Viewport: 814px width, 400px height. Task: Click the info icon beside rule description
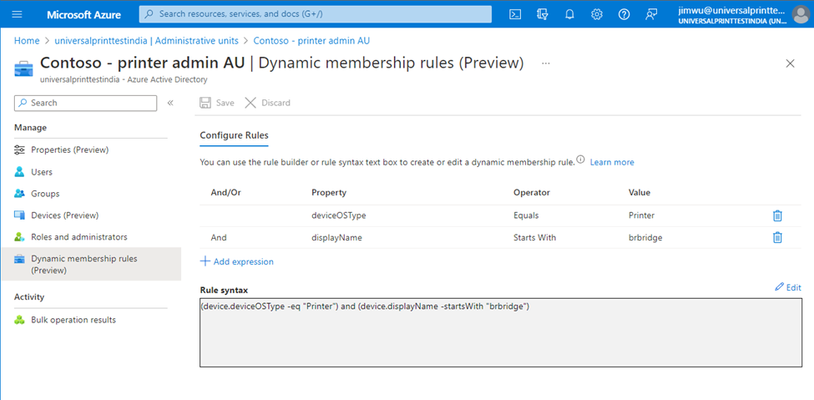580,159
